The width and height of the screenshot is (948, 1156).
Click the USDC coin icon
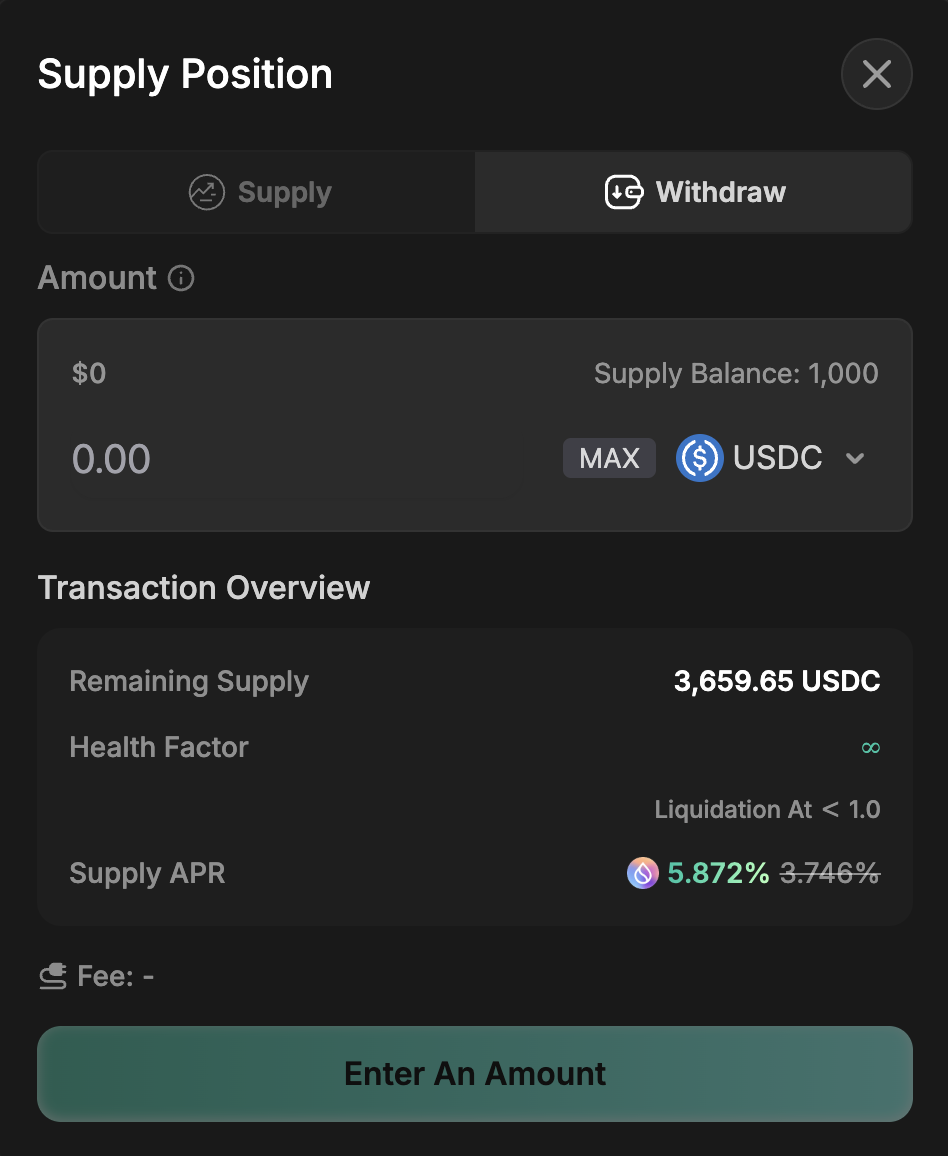click(700, 458)
